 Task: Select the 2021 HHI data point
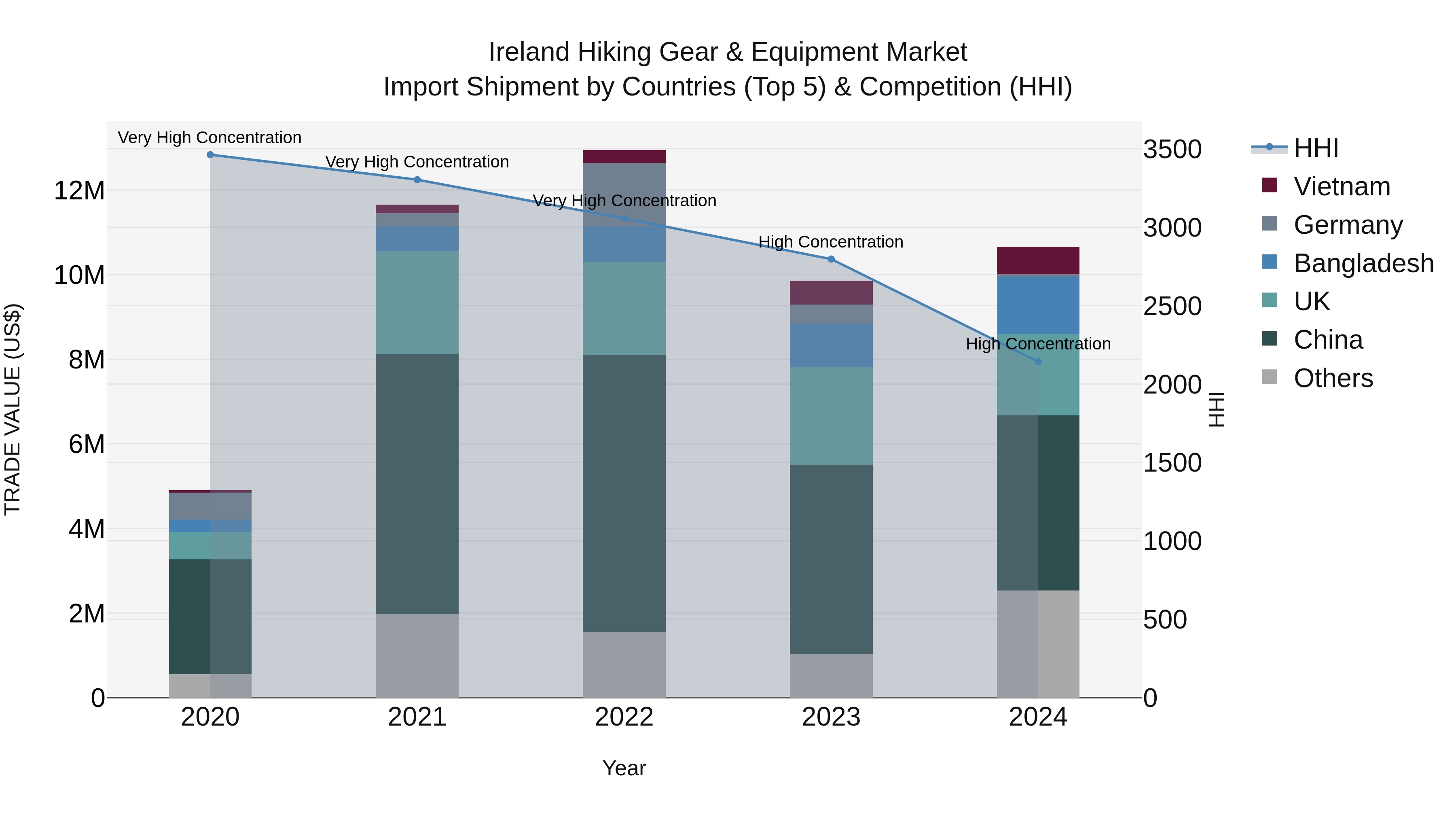point(417,180)
